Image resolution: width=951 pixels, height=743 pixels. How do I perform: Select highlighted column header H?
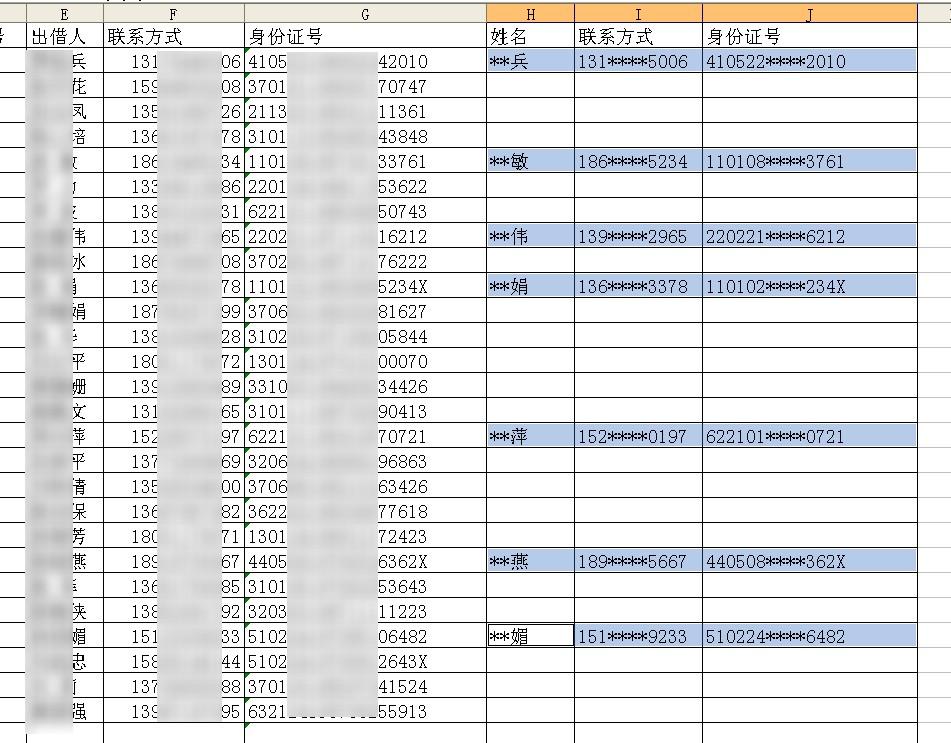530,14
